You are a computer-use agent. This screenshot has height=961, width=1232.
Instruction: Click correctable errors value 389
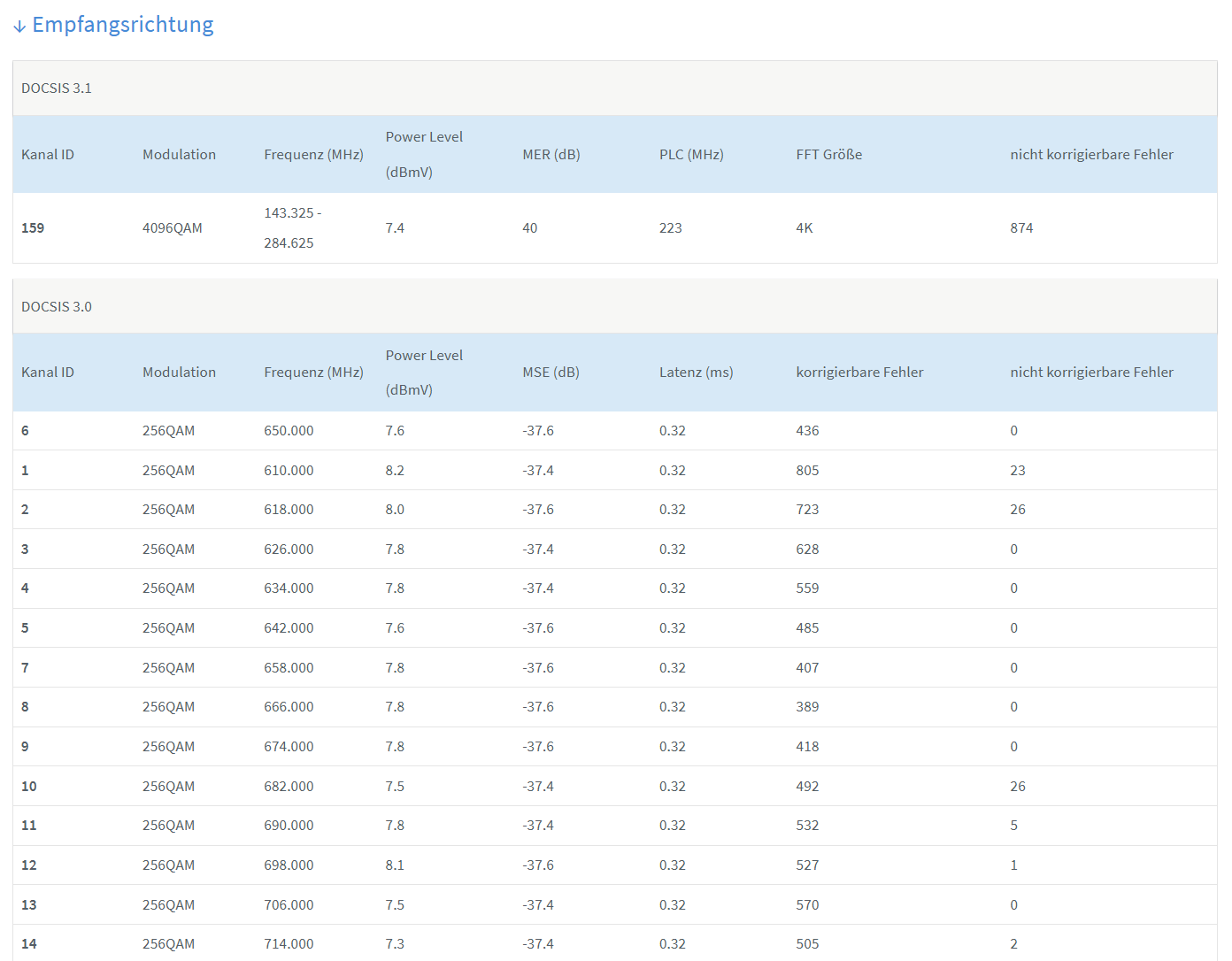(807, 707)
